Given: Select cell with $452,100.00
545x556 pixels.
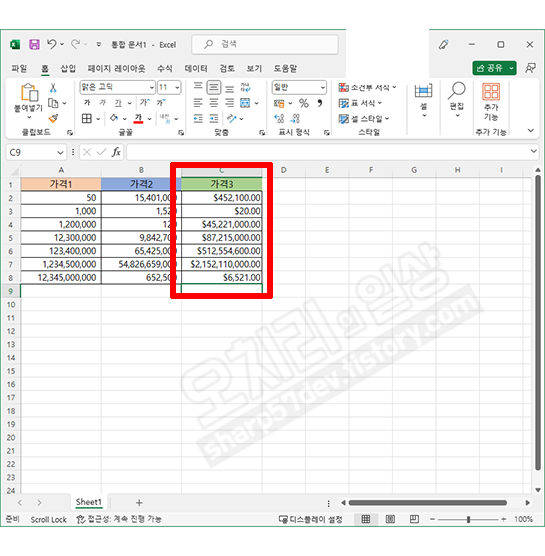Looking at the screenshot, I should point(222,198).
